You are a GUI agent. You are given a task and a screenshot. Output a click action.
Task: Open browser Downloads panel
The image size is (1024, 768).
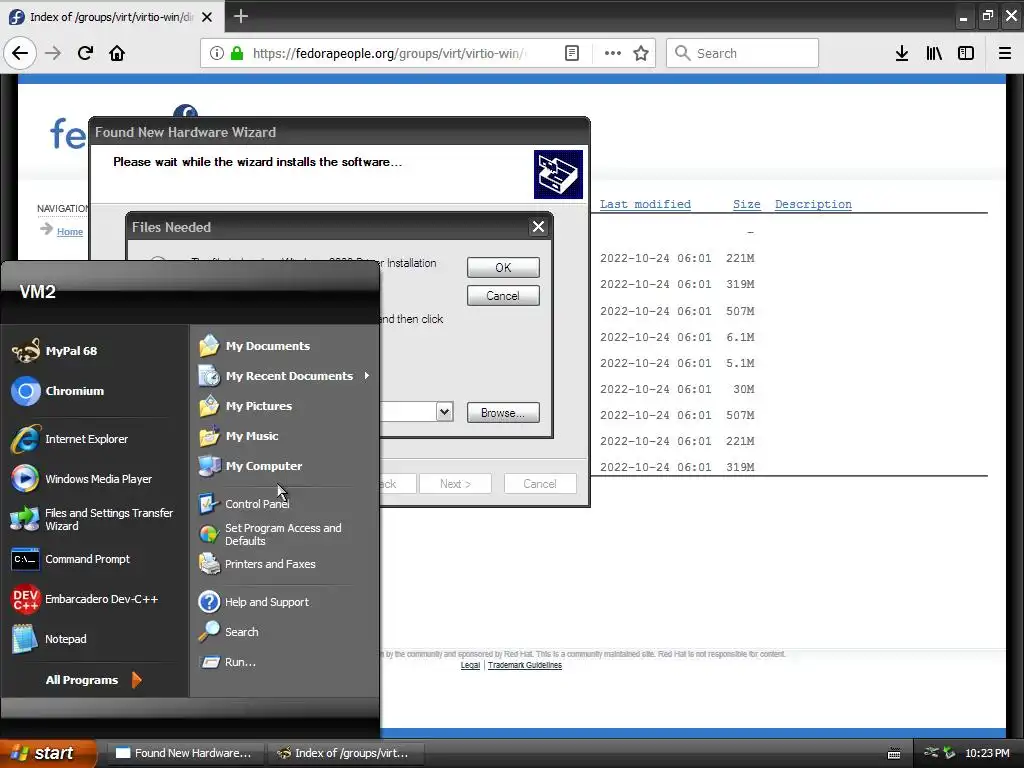tap(902, 53)
